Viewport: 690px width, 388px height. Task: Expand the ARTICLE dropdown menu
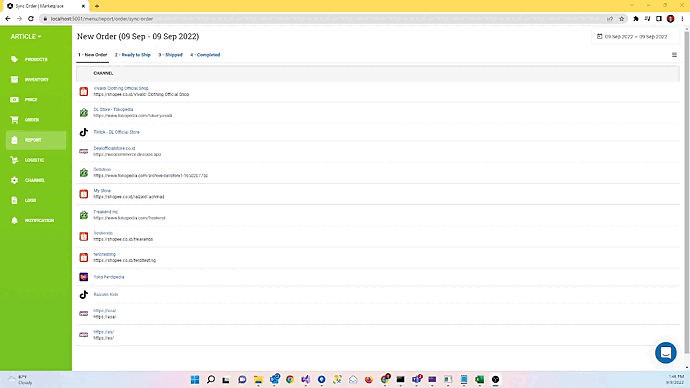(26, 37)
